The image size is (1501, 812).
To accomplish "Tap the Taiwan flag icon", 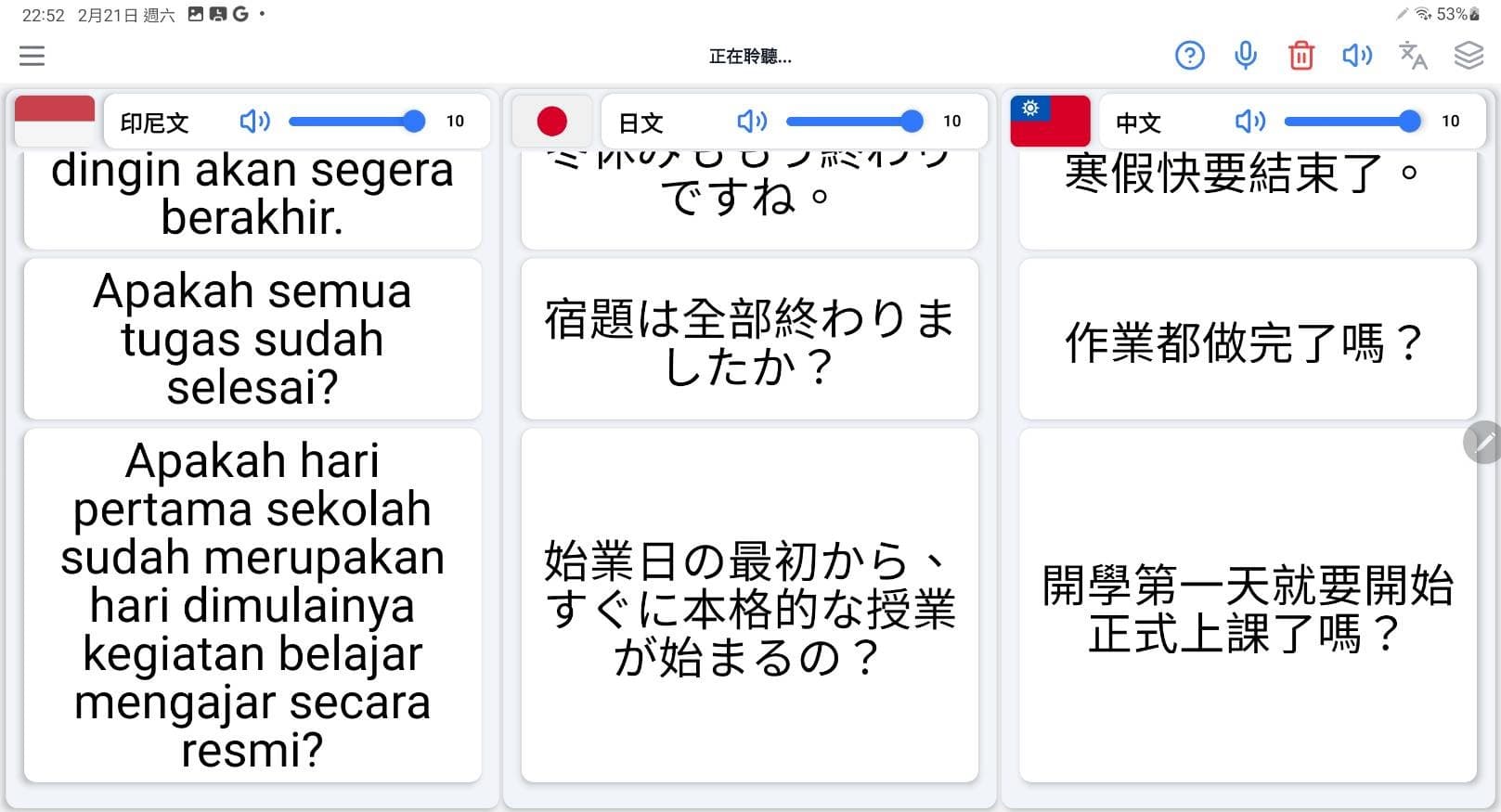I will (1050, 121).
